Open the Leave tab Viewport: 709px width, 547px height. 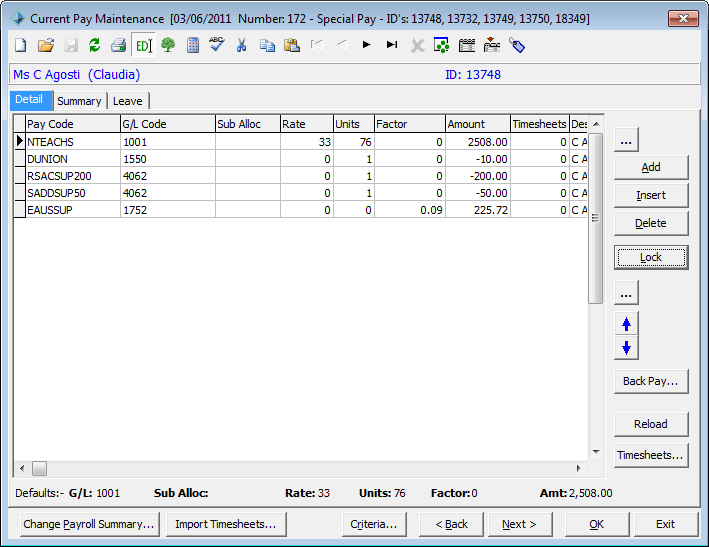click(128, 101)
